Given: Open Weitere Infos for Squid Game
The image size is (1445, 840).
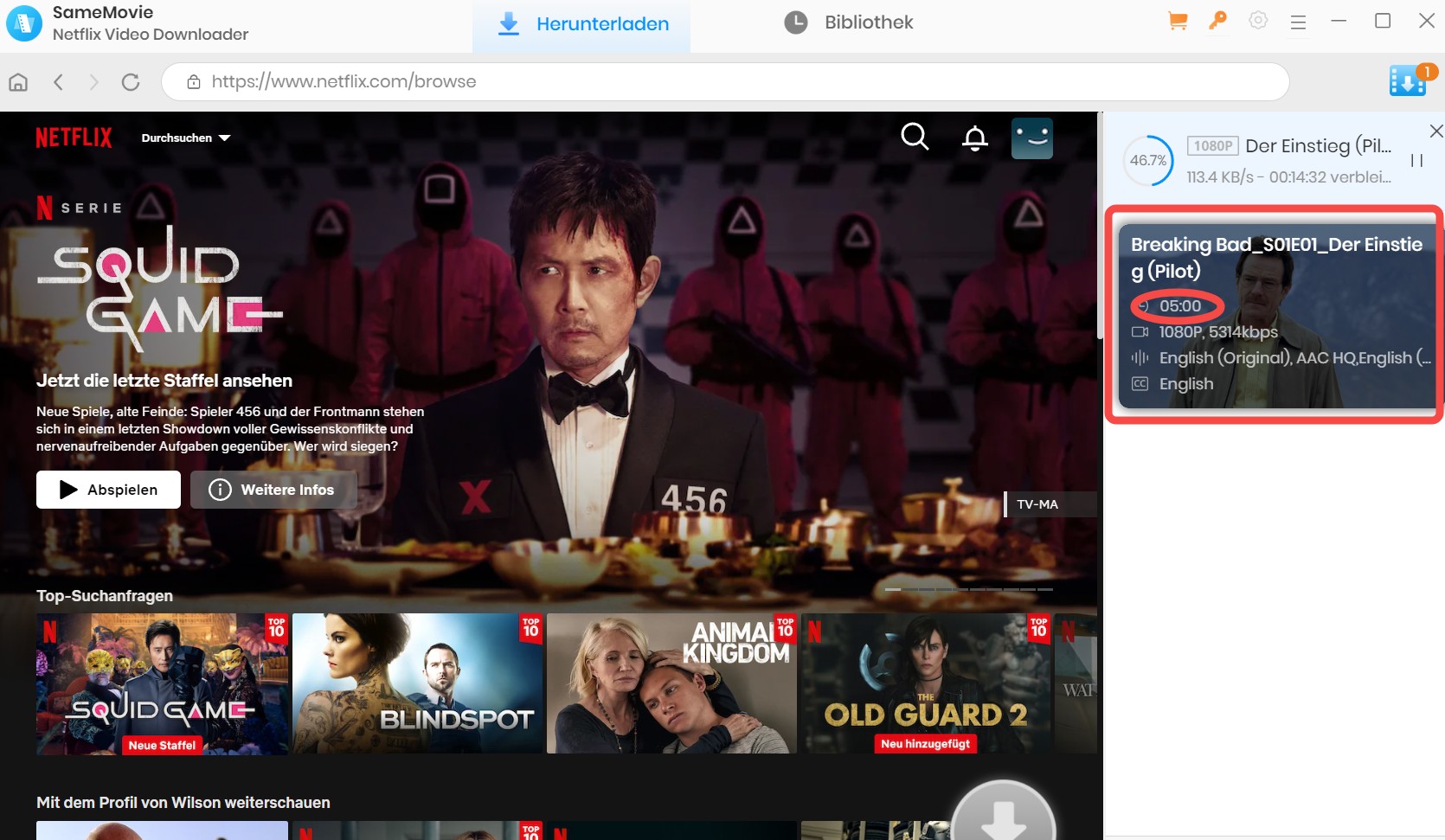Looking at the screenshot, I should pyautogui.click(x=273, y=490).
